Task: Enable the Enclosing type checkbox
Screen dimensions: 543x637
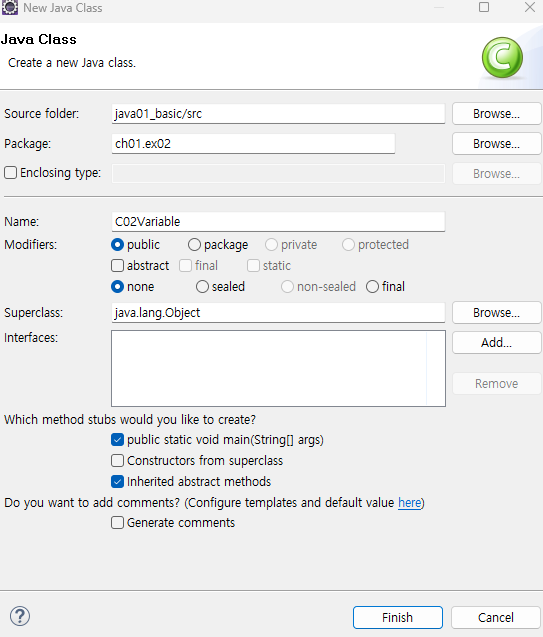Action: (11, 173)
